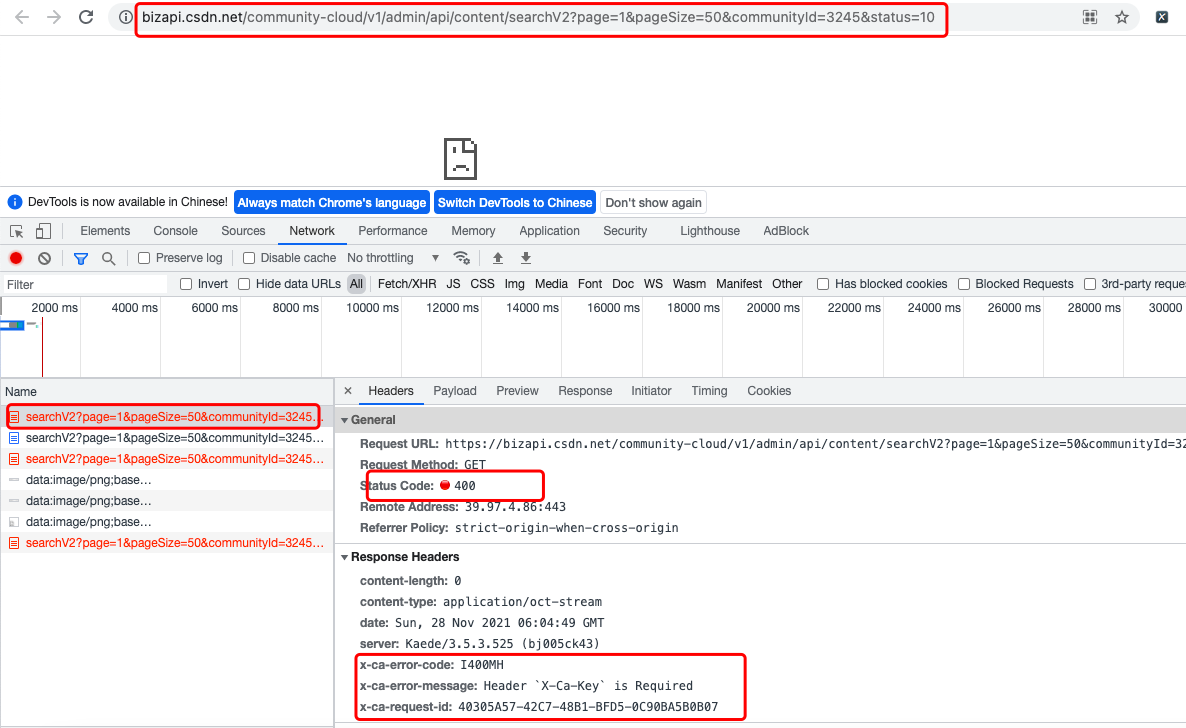Screen dimensions: 1186x728
Task: Open the Payload tab of the request
Action: click(x=455, y=390)
